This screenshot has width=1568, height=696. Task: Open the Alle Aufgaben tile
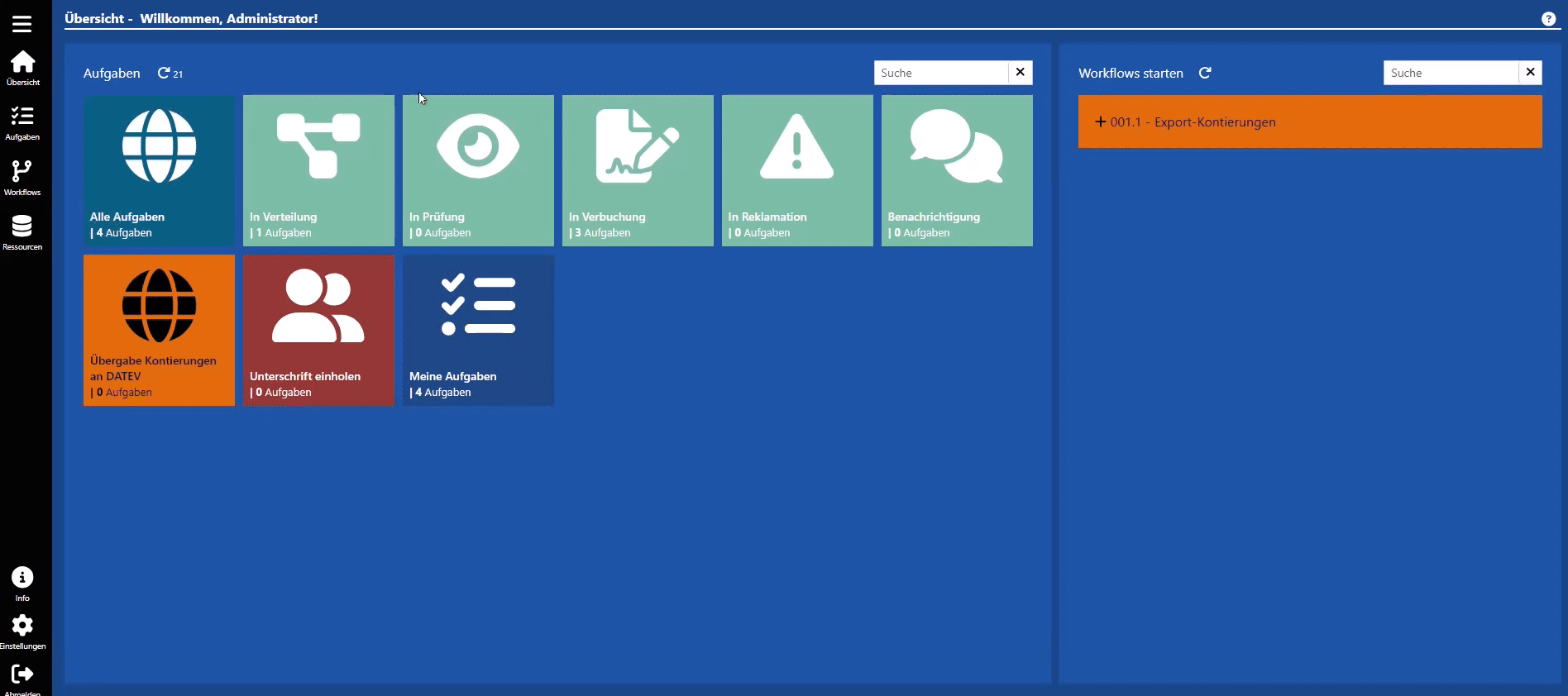tap(159, 170)
